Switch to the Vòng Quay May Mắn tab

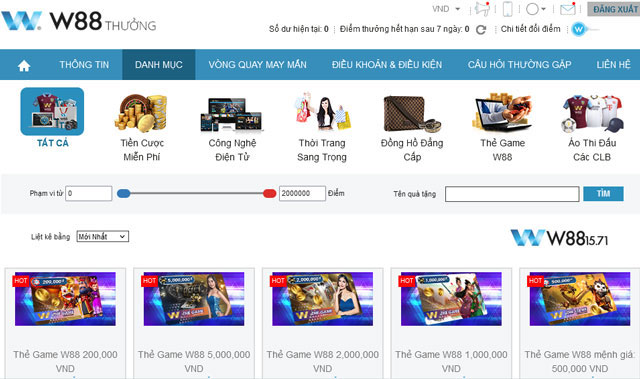(258, 64)
